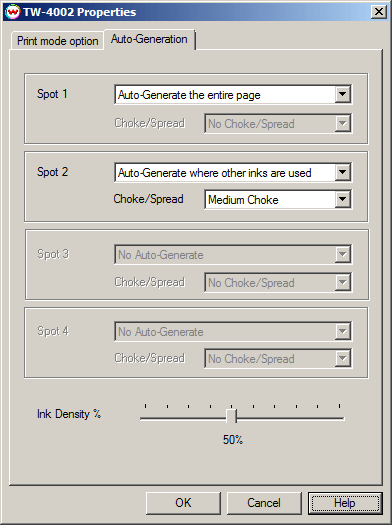Expand the Spot 2 auto-generate dropdown arrow
The height and width of the screenshot is (525, 392).
[x=342, y=172]
